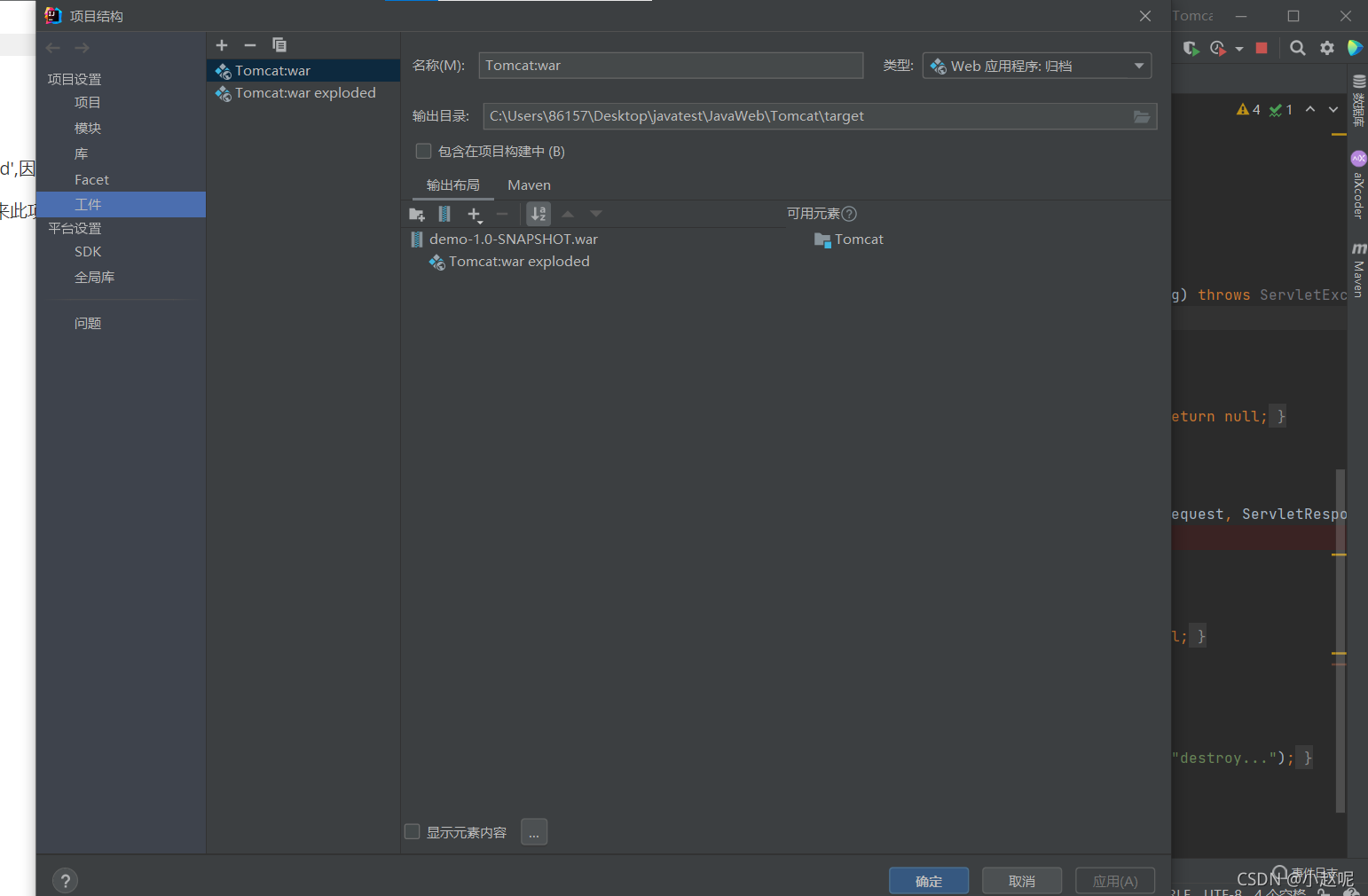1368x896 pixels.
Task: Create archive in output layout toolbar
Action: pos(444,214)
